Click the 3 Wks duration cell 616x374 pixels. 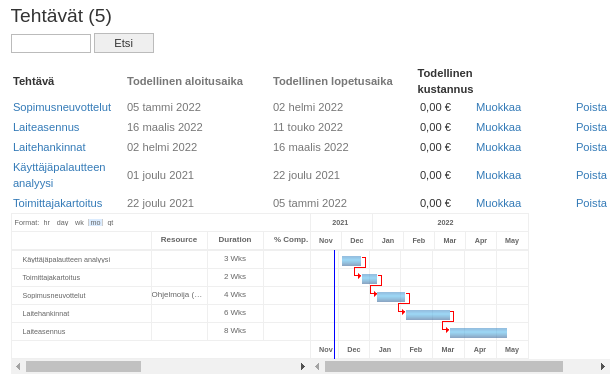pos(235,258)
